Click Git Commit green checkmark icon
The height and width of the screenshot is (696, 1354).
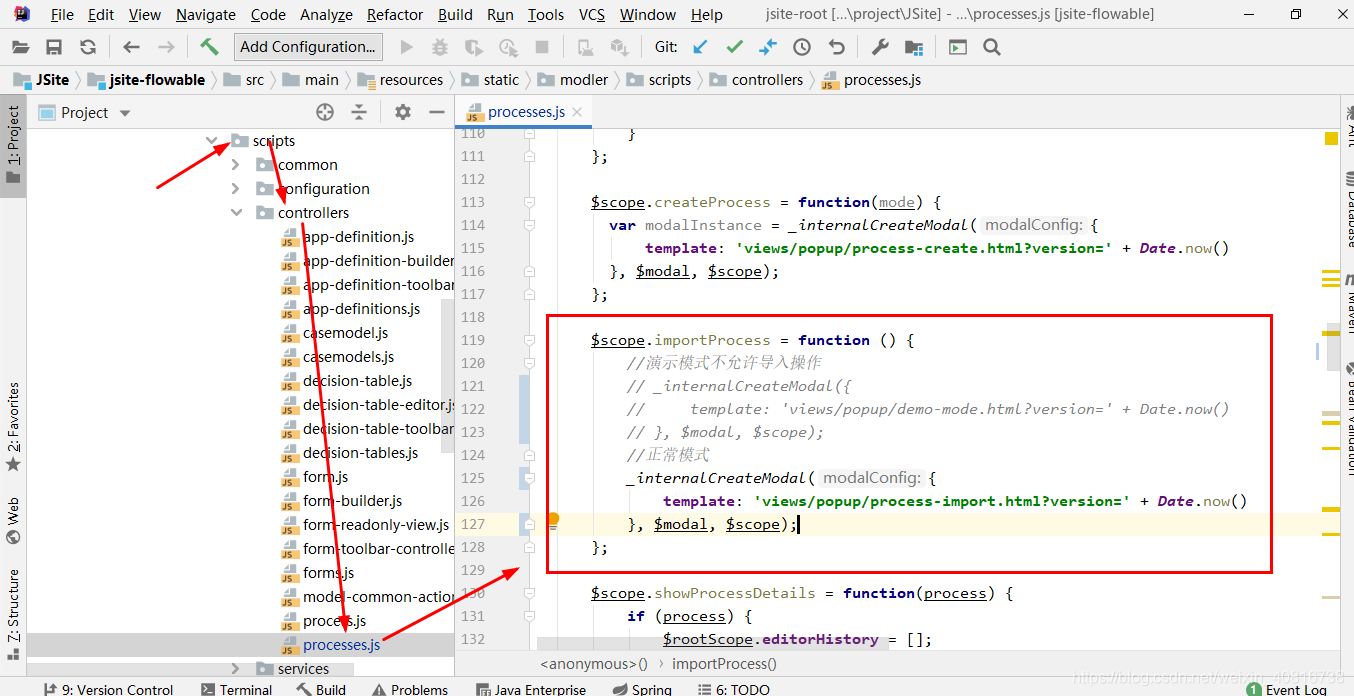pyautogui.click(x=734, y=47)
